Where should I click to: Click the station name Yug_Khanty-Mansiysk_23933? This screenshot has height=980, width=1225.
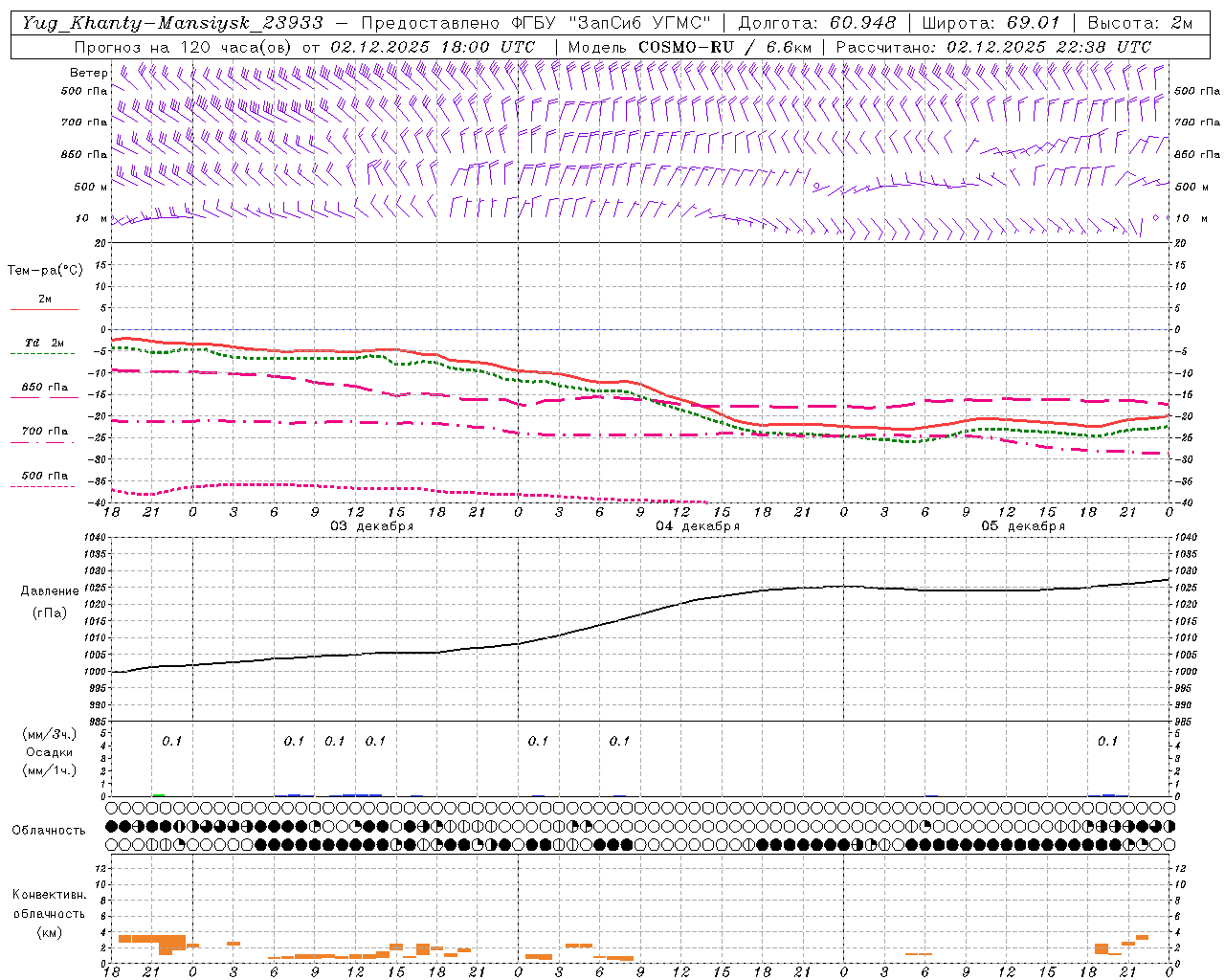172,23
